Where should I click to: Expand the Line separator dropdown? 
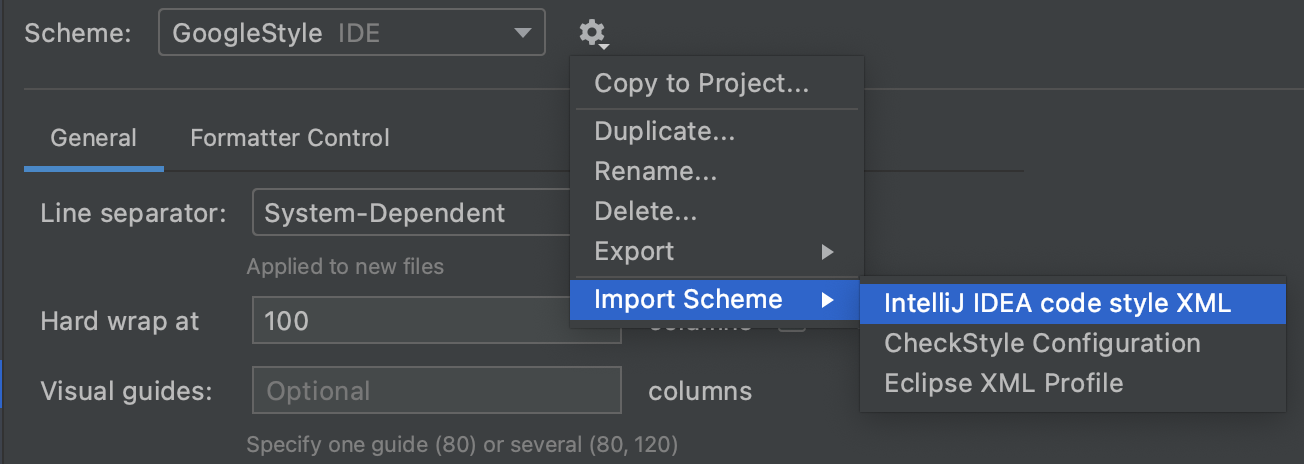[410, 213]
